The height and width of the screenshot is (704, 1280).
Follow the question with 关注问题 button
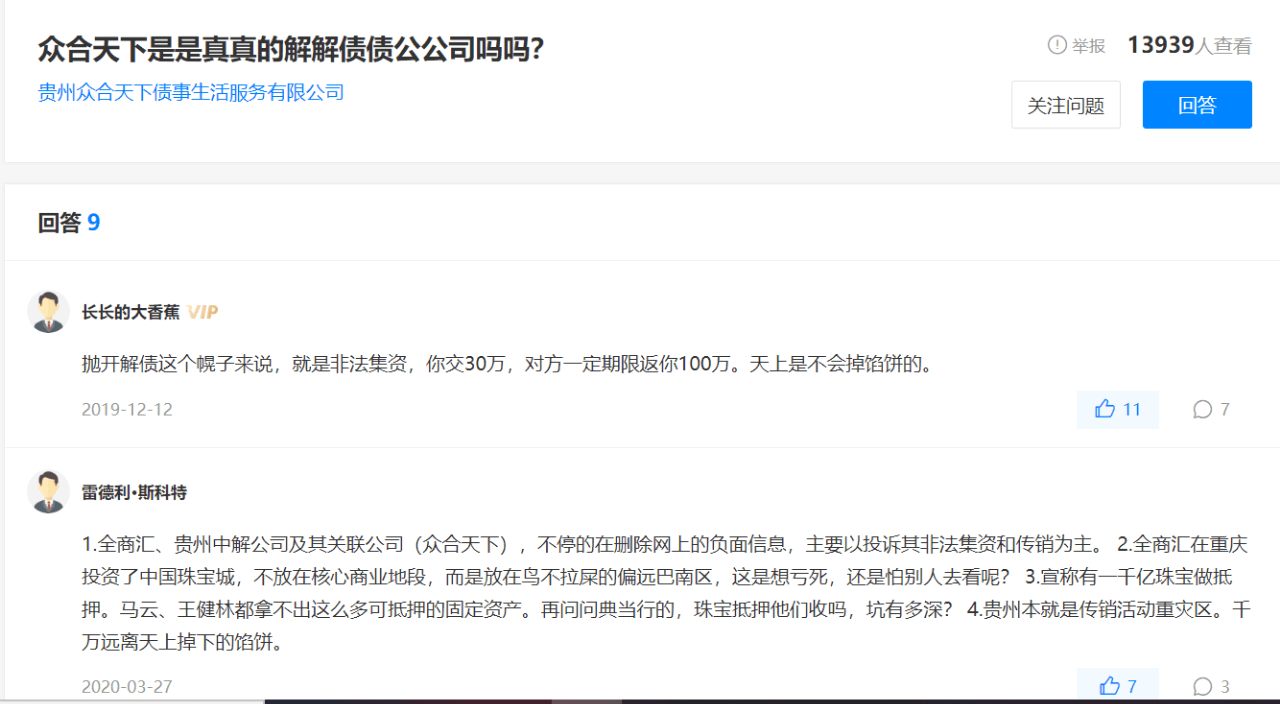click(x=1066, y=105)
